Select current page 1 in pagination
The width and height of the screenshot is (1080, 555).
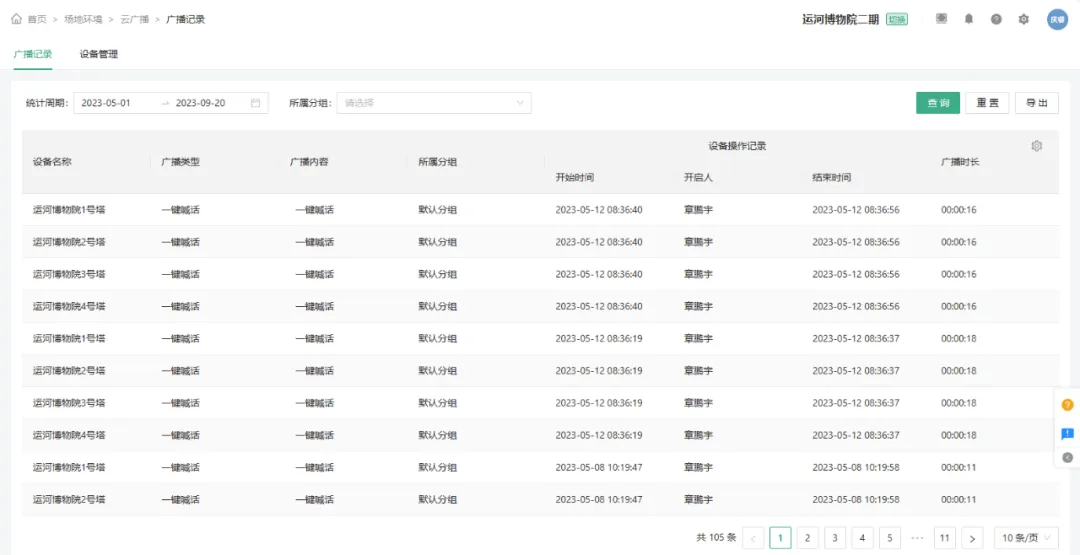tap(780, 538)
